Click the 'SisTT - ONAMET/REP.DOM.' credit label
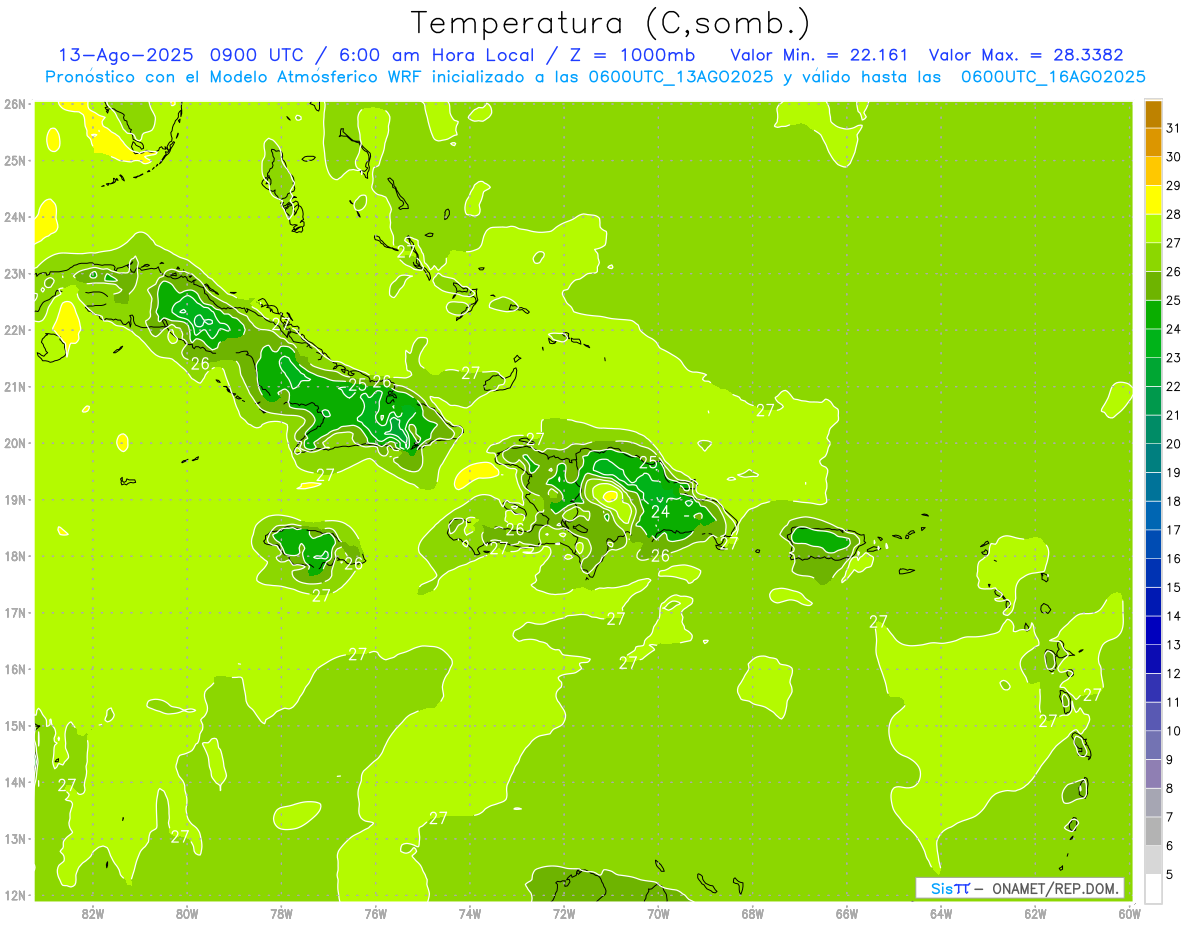The image size is (1200, 927). (1020, 888)
